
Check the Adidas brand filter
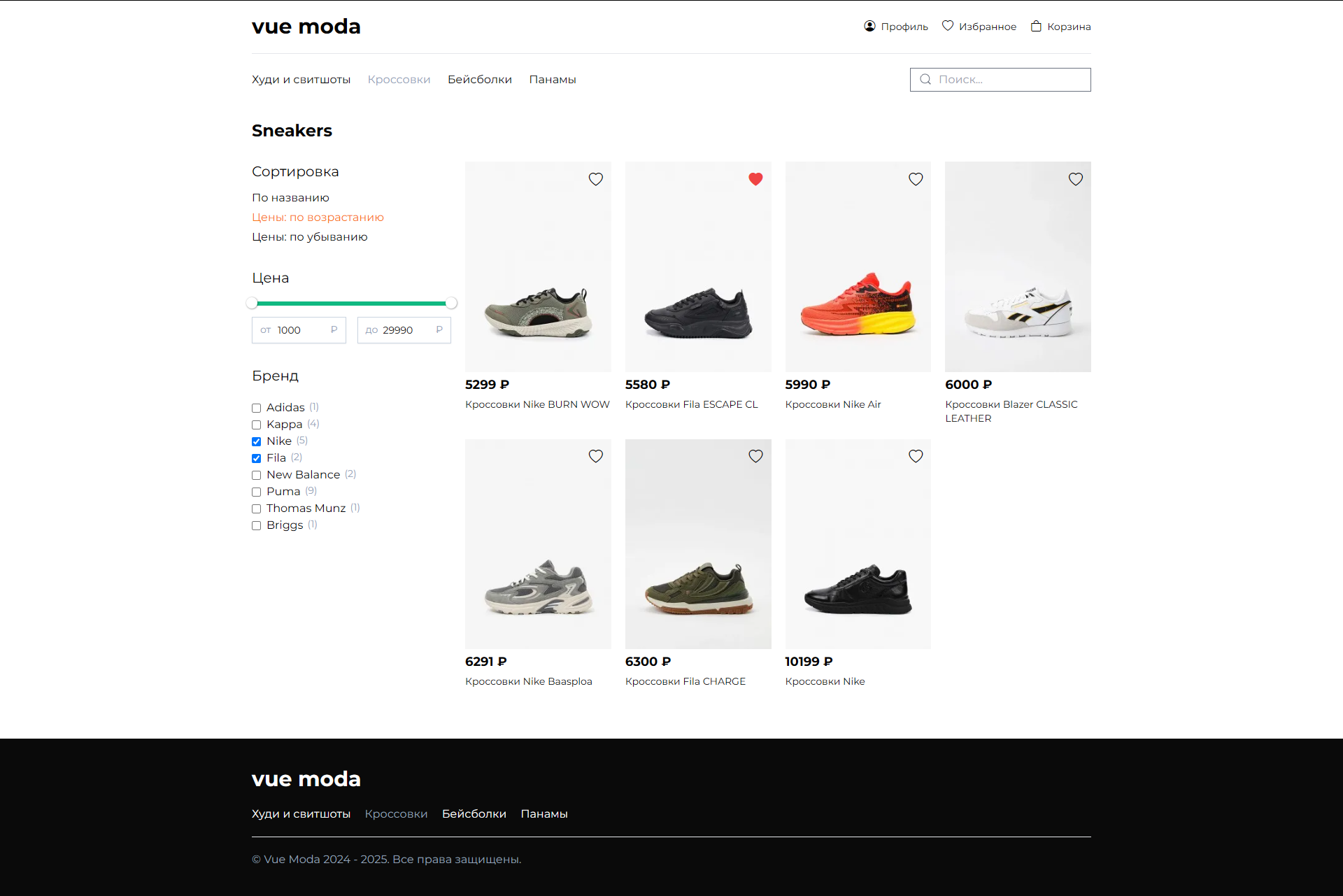pyautogui.click(x=256, y=408)
